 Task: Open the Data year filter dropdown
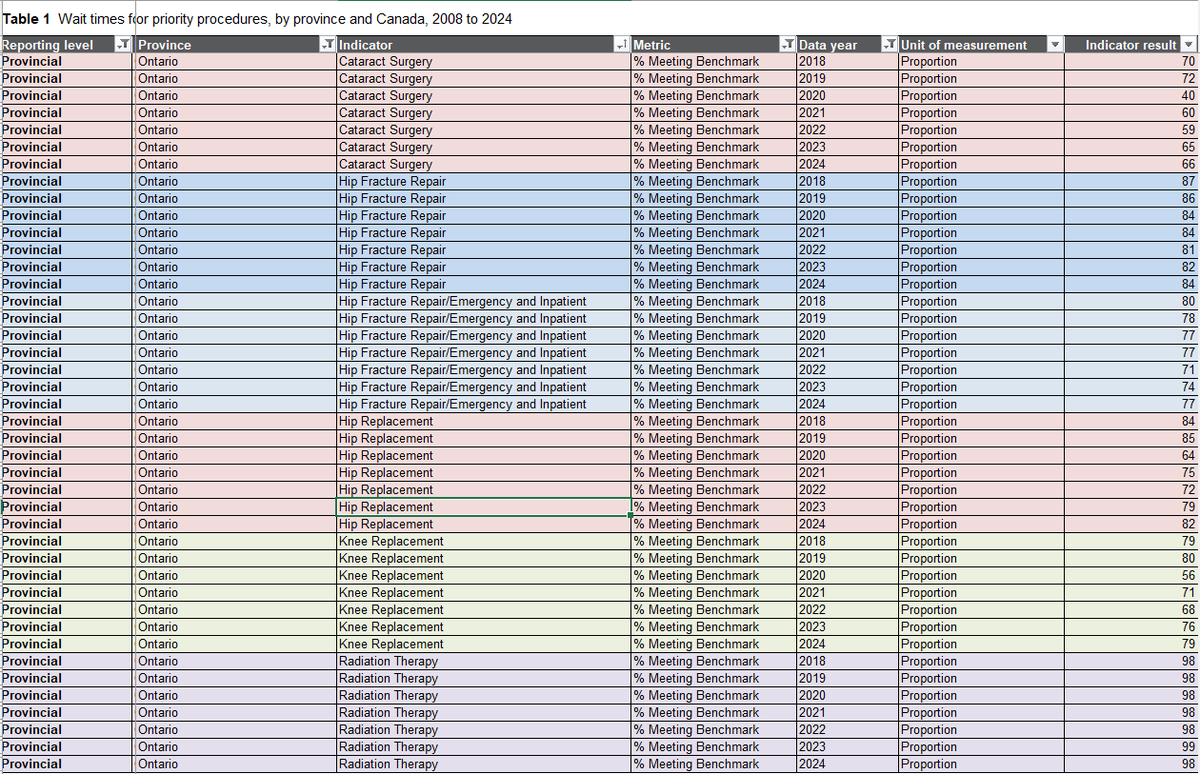889,44
